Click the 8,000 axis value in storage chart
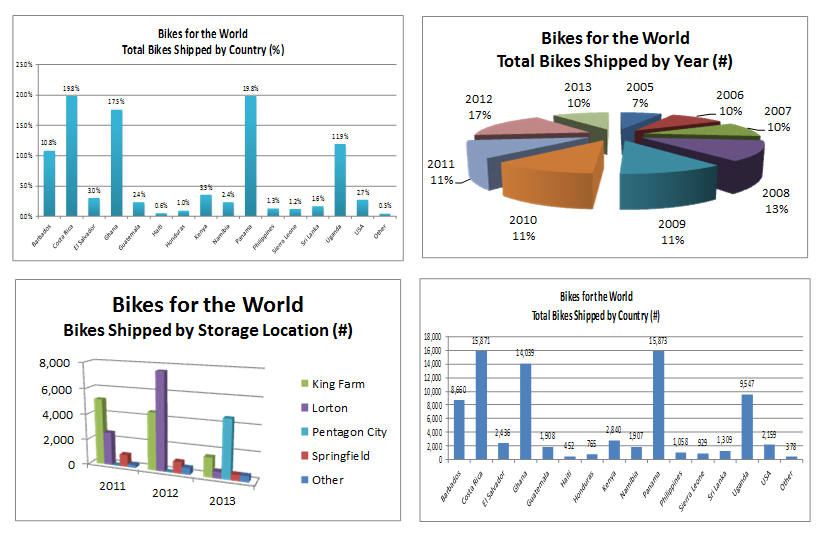Viewport: 828px width, 537px height. [x=54, y=363]
